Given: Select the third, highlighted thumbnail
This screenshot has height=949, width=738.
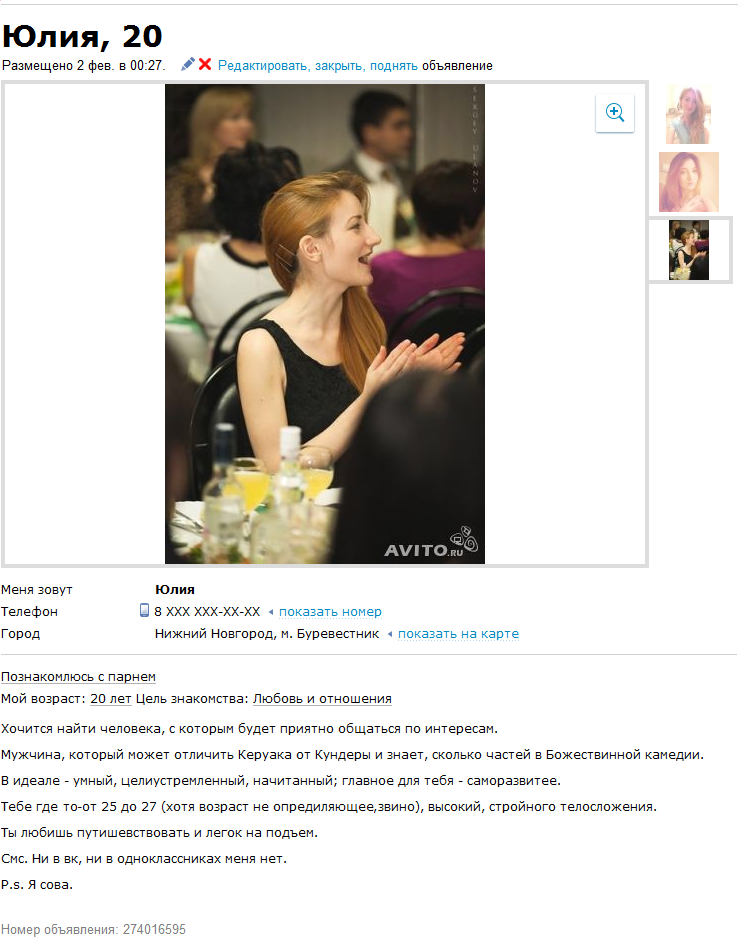Looking at the screenshot, I should click(x=689, y=250).
